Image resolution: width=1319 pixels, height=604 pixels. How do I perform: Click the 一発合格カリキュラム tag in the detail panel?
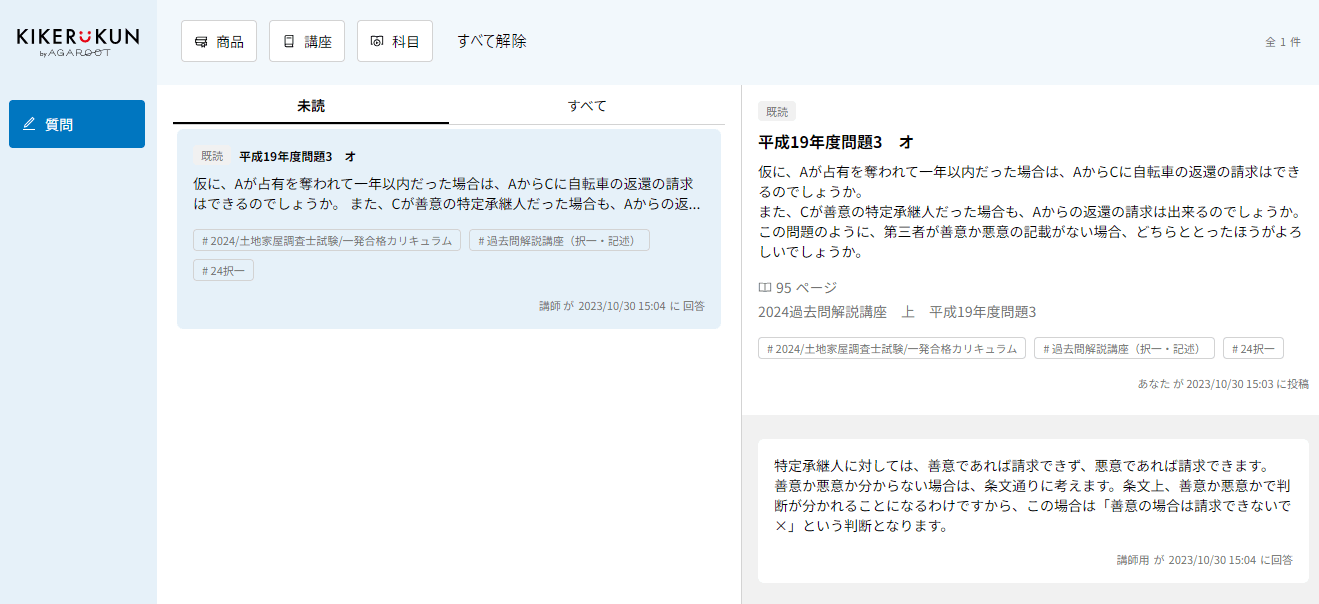tap(892, 348)
